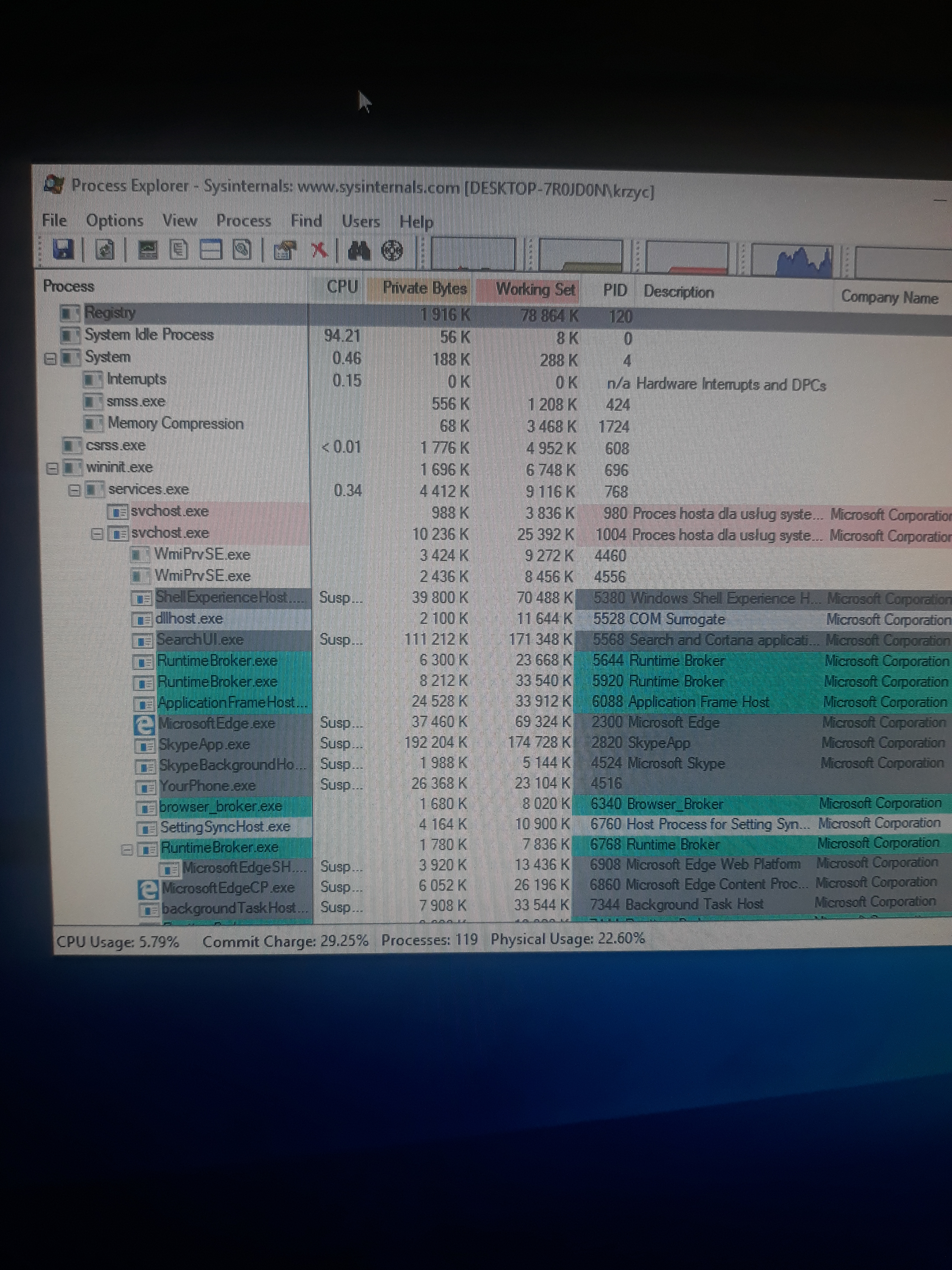Collapse the svchost.exe PID 1004 node
The image size is (952, 1270).
97,534
